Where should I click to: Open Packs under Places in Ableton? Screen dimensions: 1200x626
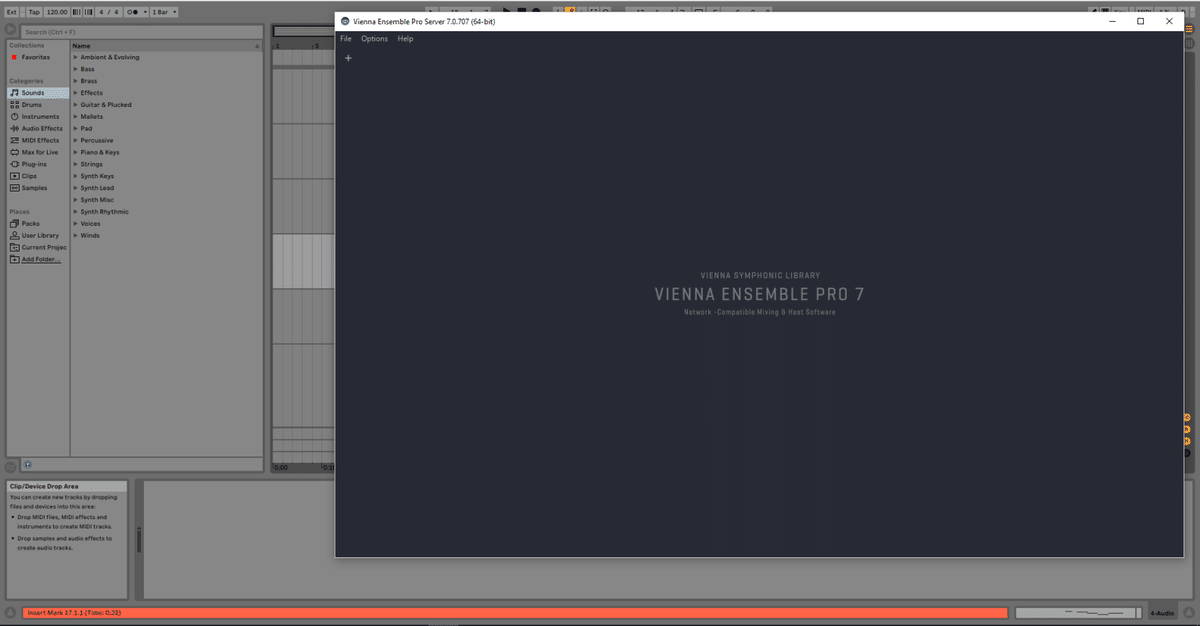[x=39, y=224]
